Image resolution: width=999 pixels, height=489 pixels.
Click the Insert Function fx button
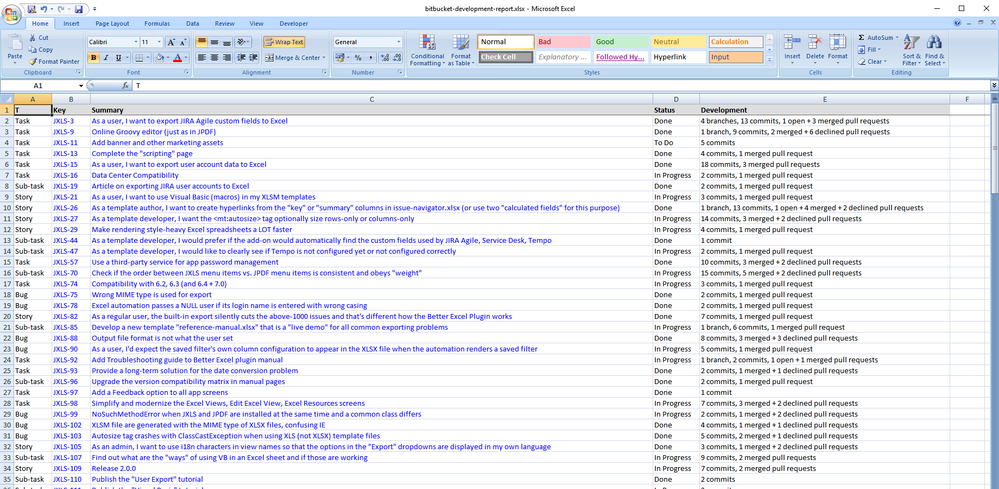126,85
